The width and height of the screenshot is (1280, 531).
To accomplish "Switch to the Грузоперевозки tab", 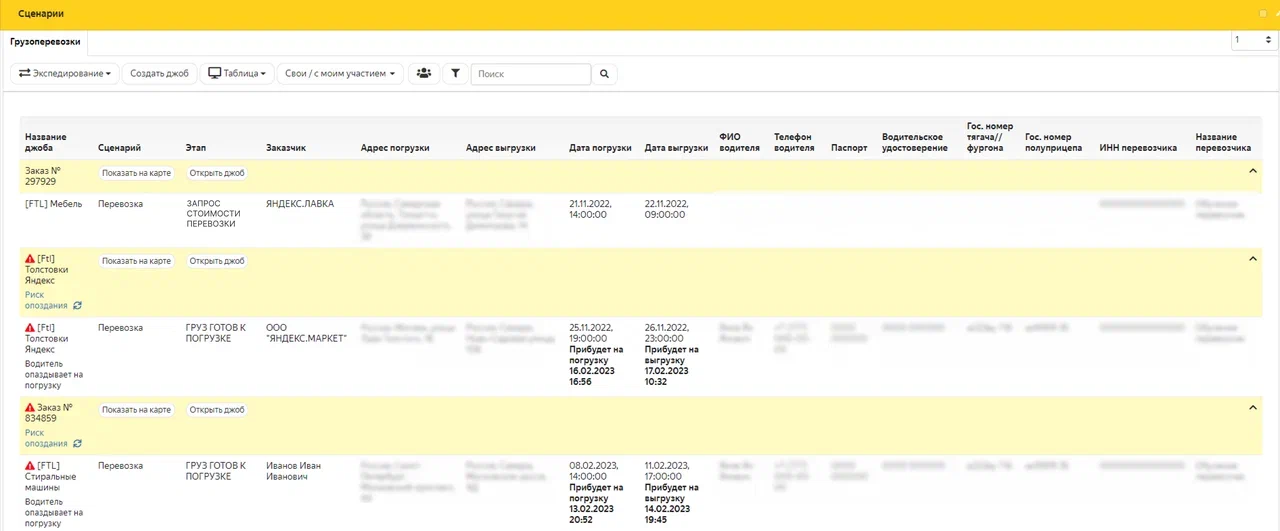I will (x=44, y=42).
